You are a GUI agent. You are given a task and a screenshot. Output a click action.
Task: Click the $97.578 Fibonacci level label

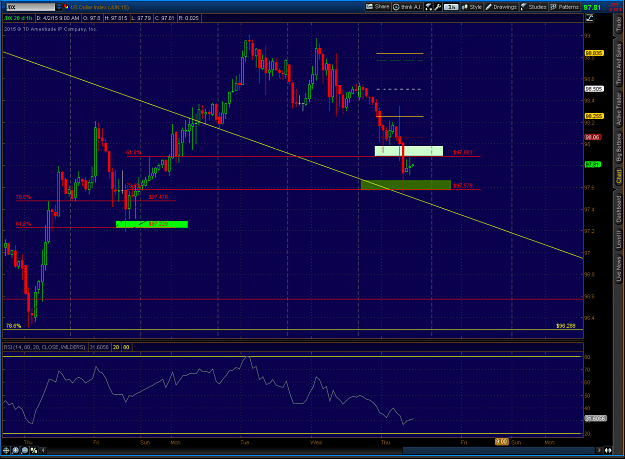pos(463,186)
